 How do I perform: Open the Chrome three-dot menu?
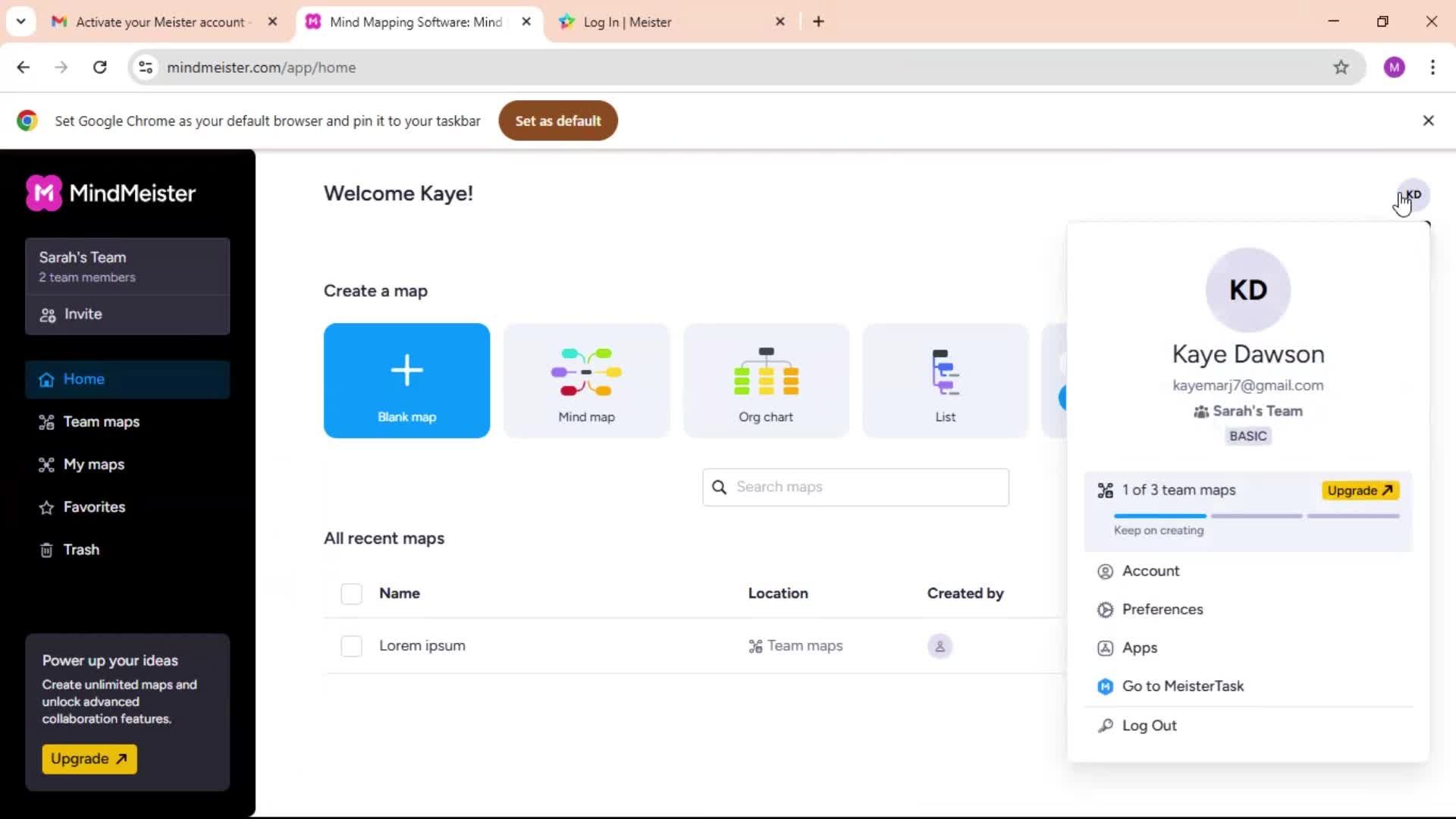(x=1432, y=67)
